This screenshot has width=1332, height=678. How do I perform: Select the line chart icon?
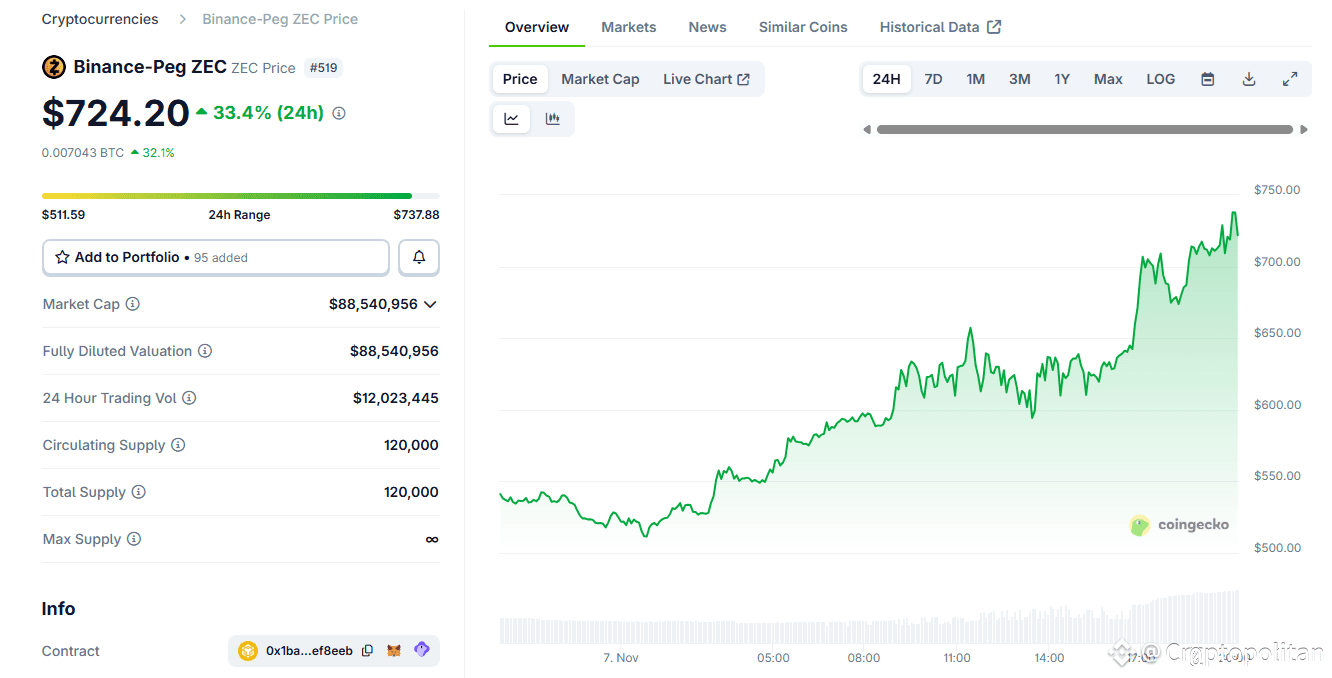coord(511,118)
